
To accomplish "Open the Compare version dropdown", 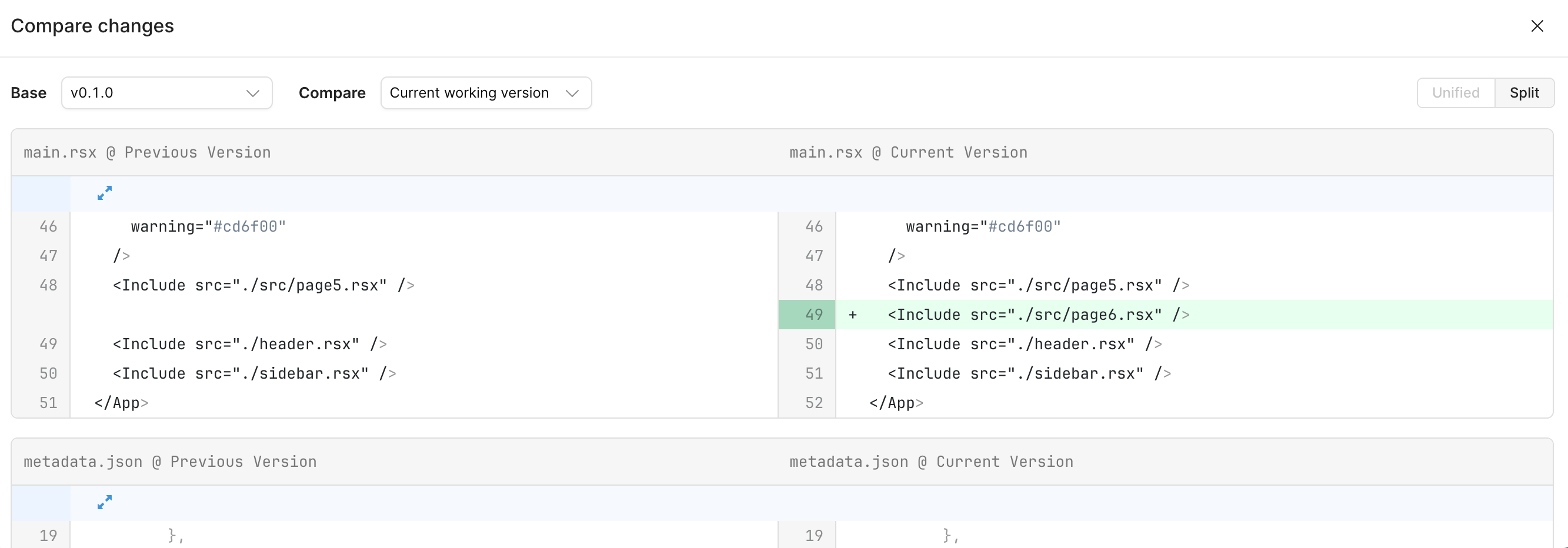I will (485, 93).
